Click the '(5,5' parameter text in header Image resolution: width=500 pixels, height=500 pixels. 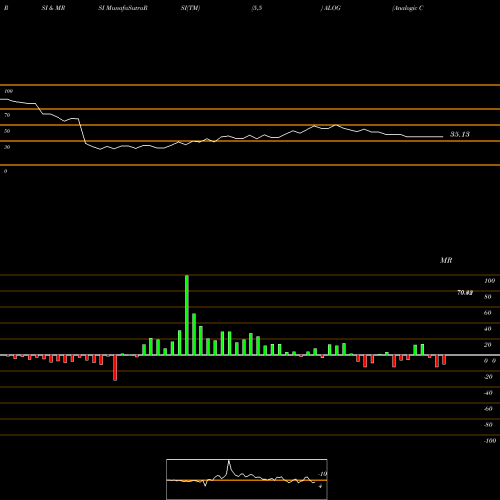coord(257,8)
